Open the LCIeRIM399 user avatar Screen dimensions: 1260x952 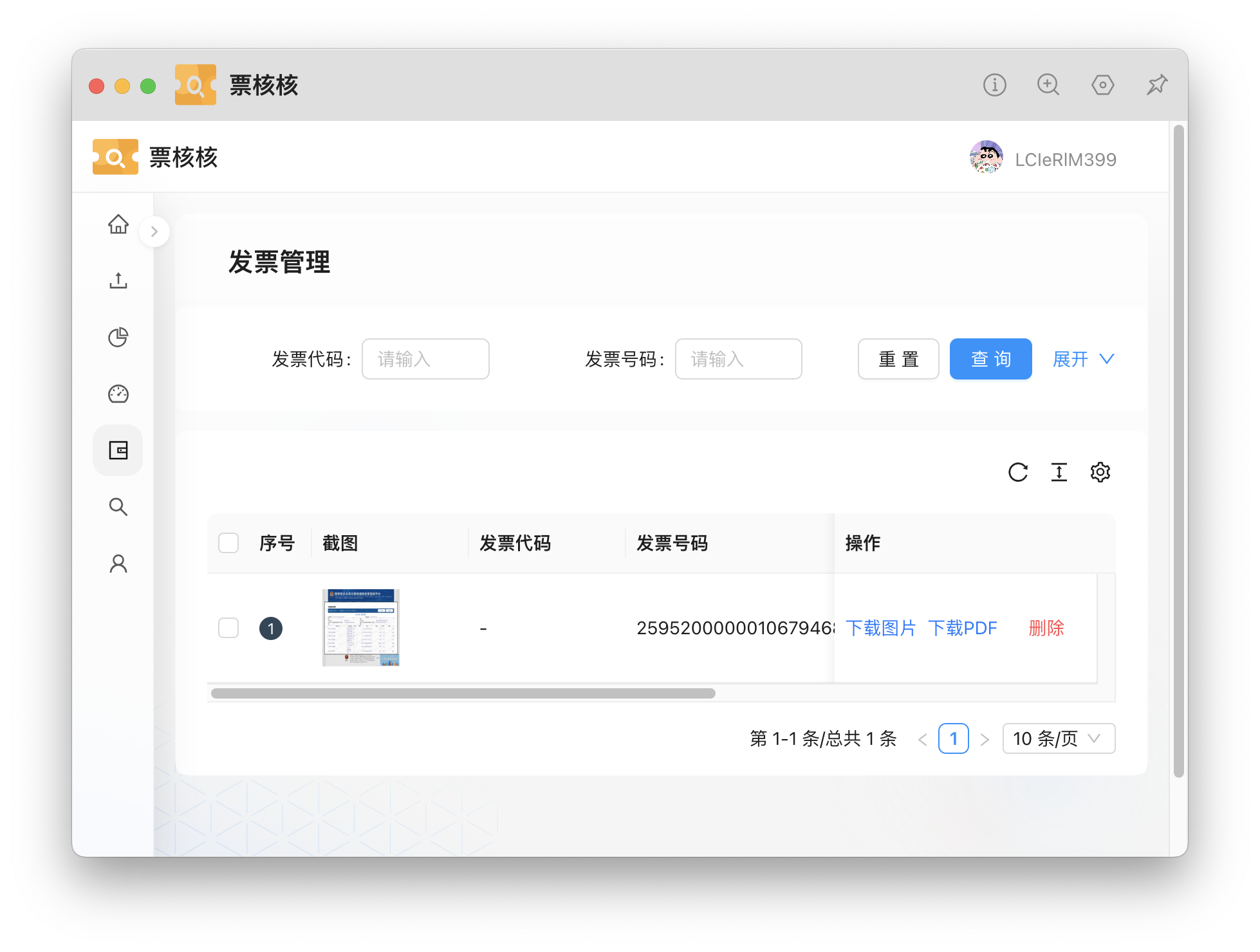pos(987,158)
